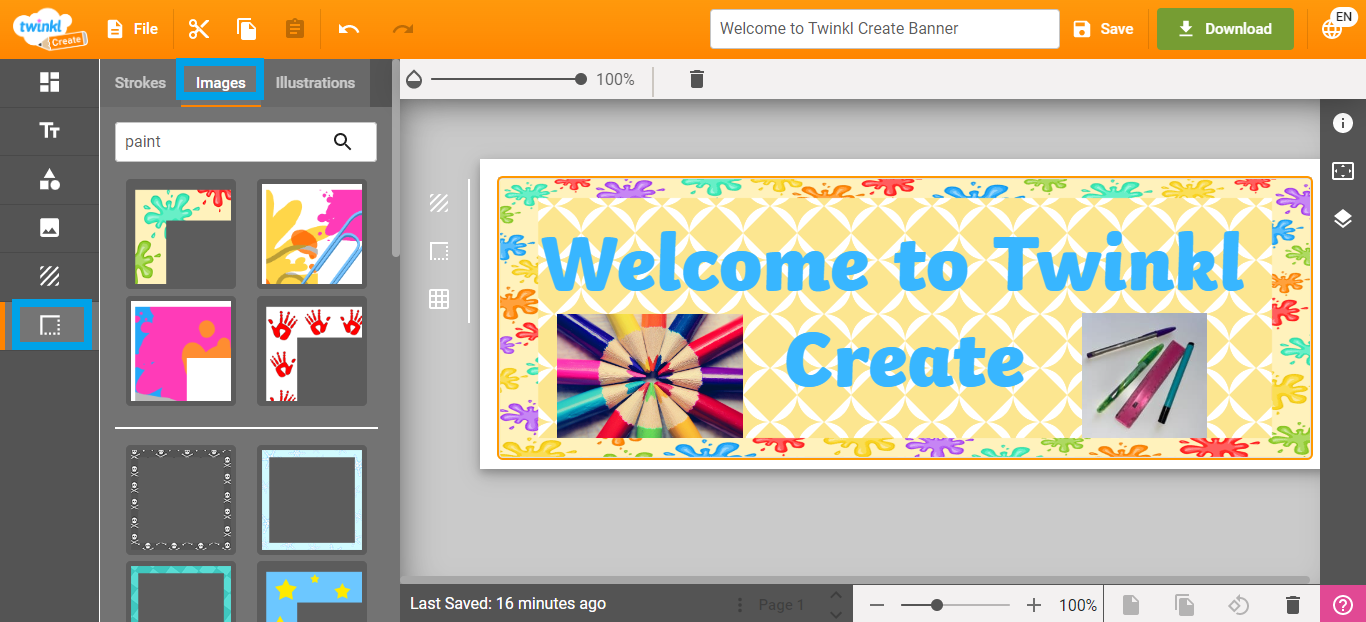
Task: Delete the page with bottom trash icon
Action: (x=1293, y=604)
